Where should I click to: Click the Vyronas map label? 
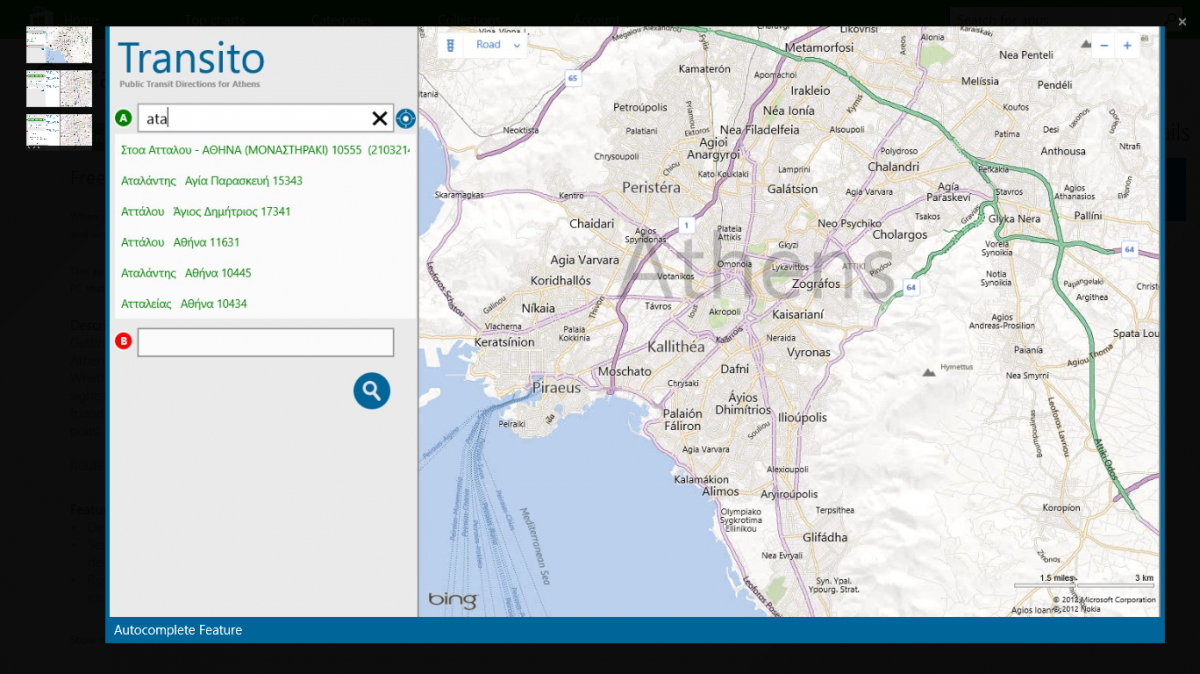(x=808, y=352)
